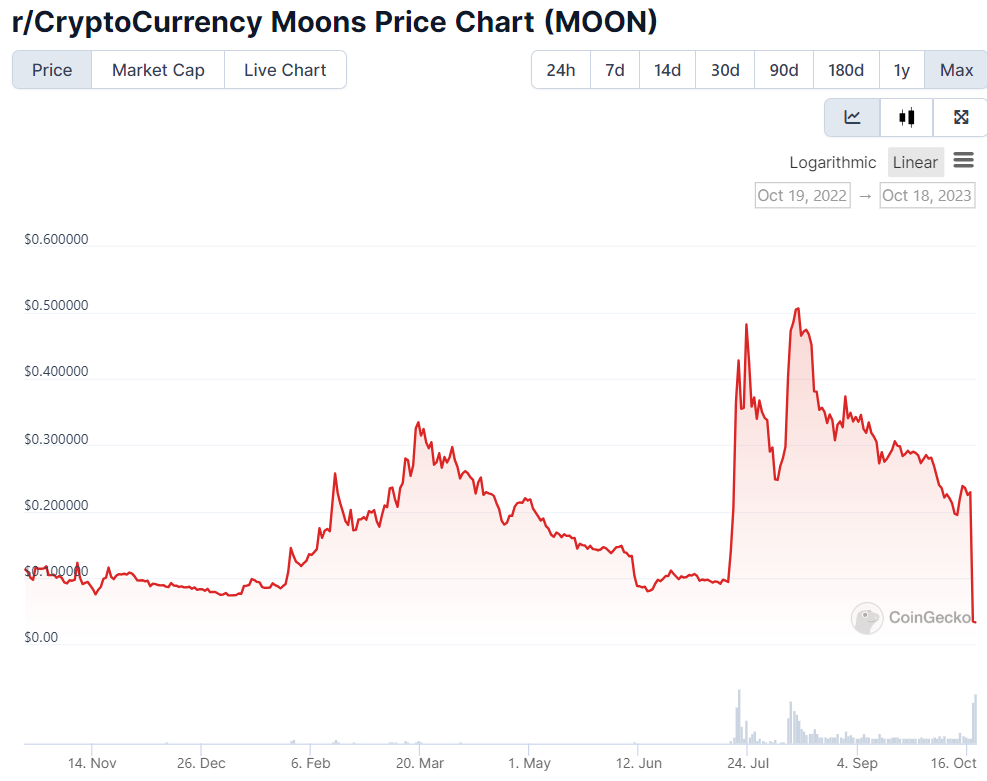Viewport: 987px width, 781px height.
Task: Open the Price tab
Action: click(x=52, y=70)
